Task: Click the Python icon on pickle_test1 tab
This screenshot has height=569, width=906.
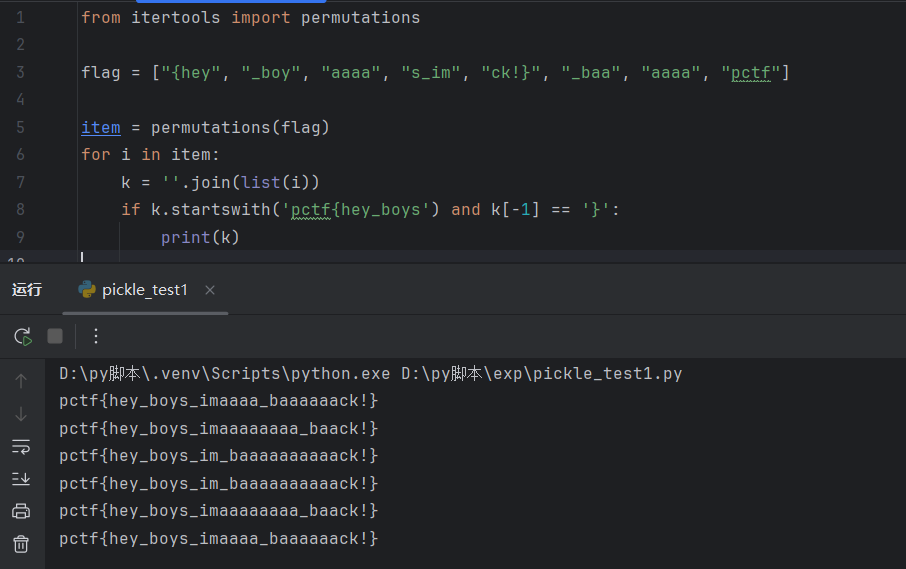Action: coord(87,290)
